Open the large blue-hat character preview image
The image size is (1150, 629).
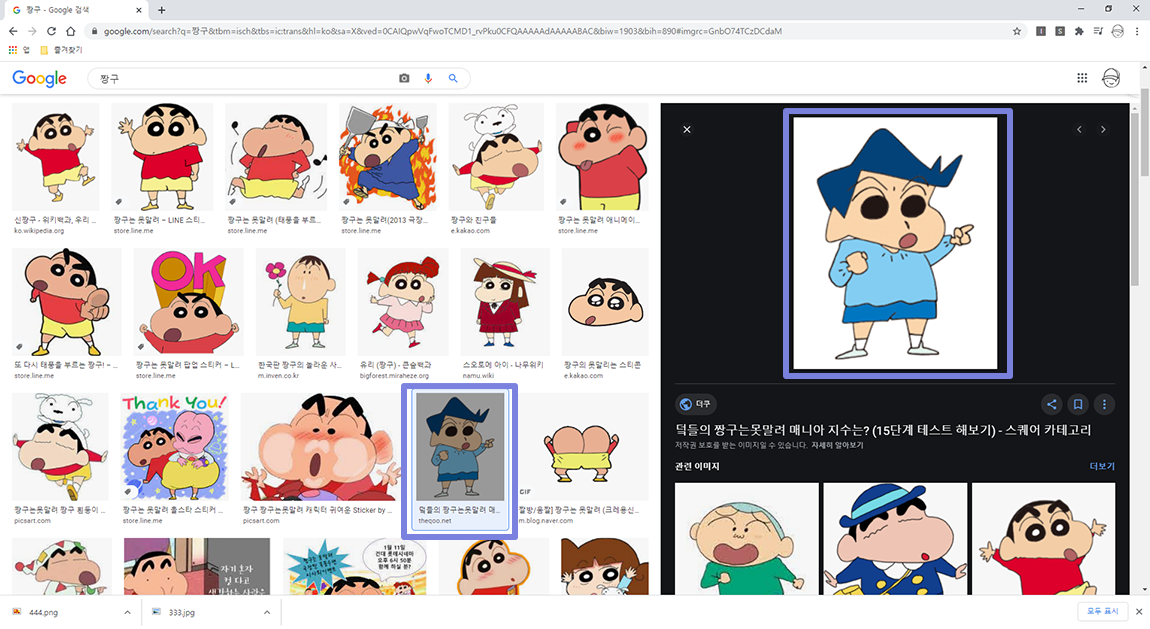[896, 243]
